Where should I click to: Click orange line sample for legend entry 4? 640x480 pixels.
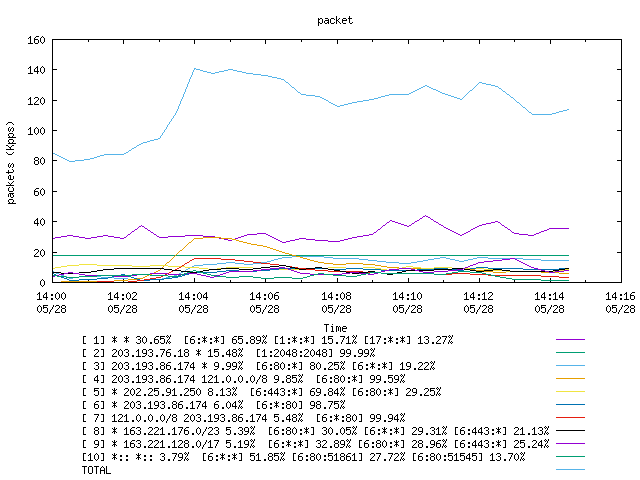570,379
